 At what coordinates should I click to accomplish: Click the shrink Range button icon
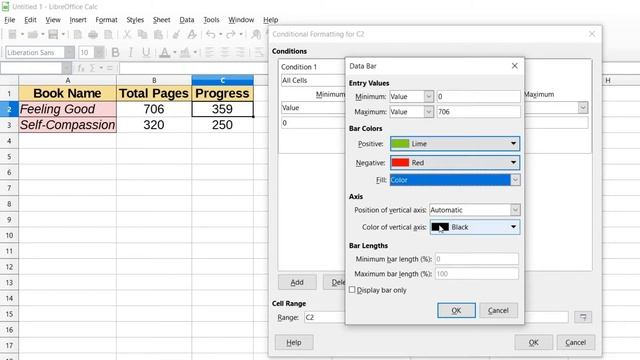pos(583,317)
